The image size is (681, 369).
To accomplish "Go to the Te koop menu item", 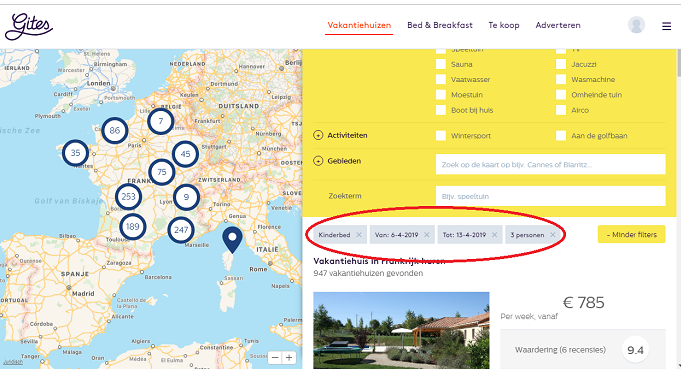I will pyautogui.click(x=504, y=25).
